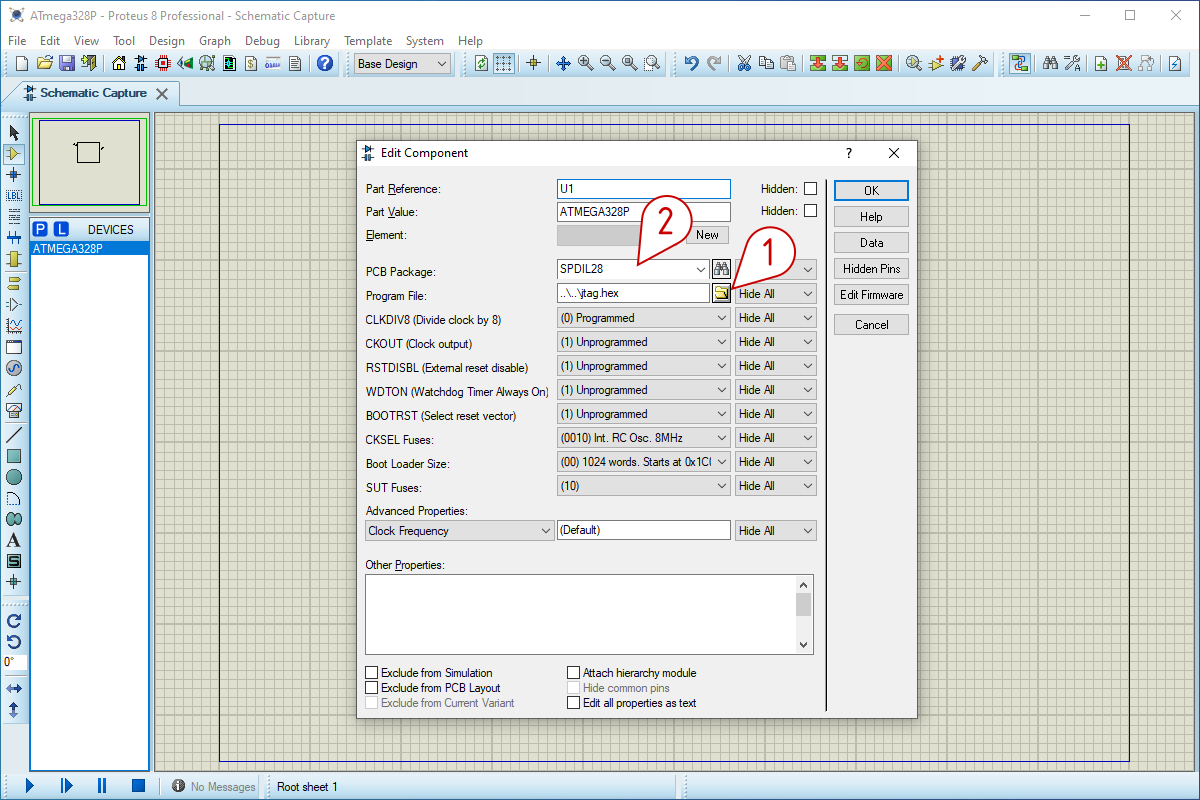Click the P pick devices button

(41, 229)
